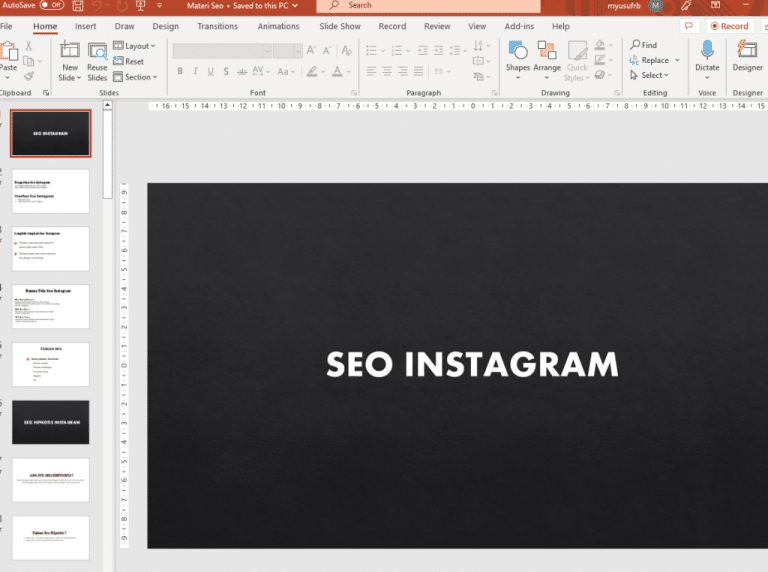Switch to the Transitions tab
Viewport: 768px width, 572px height.
pyautogui.click(x=217, y=26)
